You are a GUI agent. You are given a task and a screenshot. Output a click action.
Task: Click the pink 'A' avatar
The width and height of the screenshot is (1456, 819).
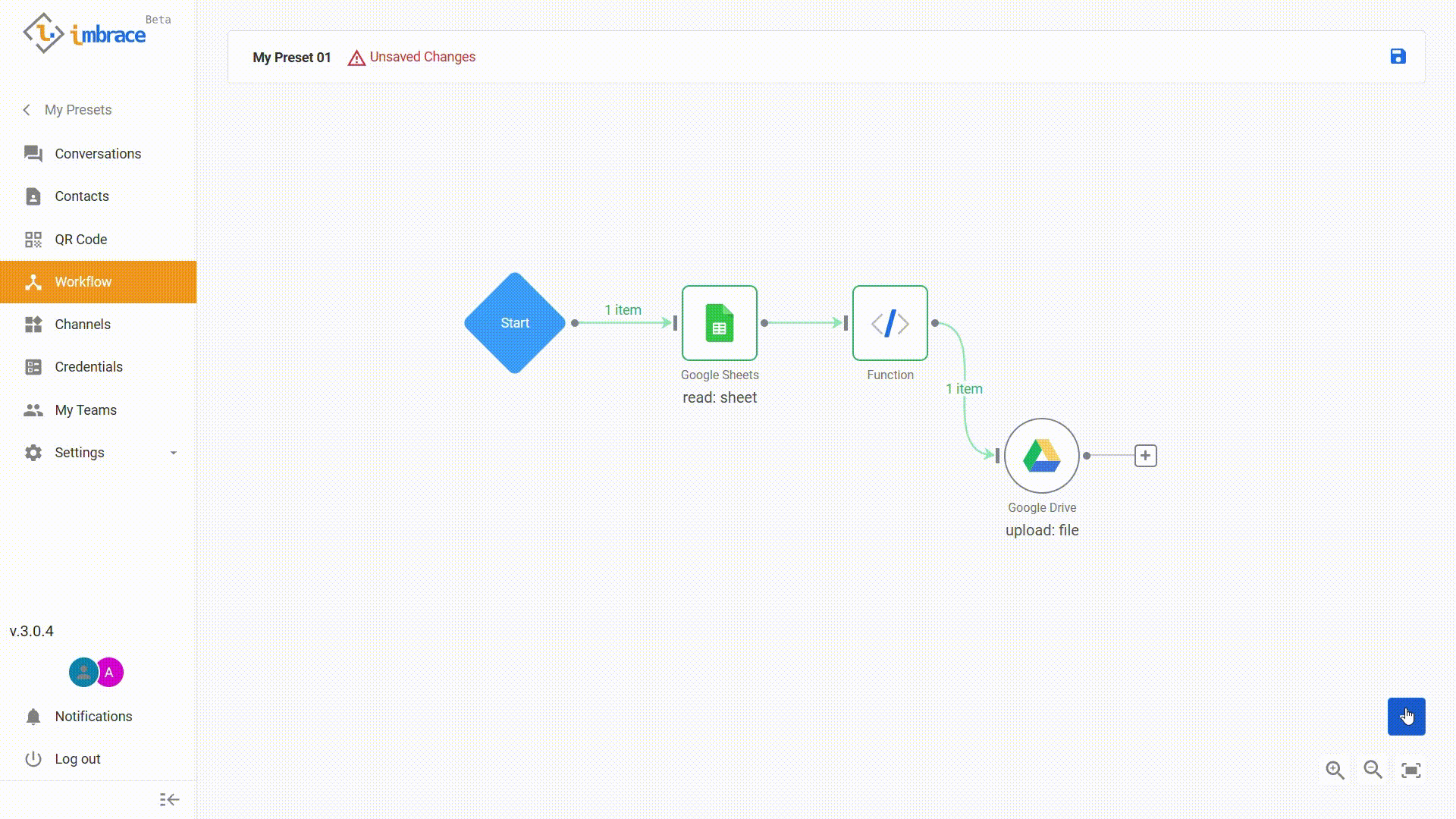110,673
